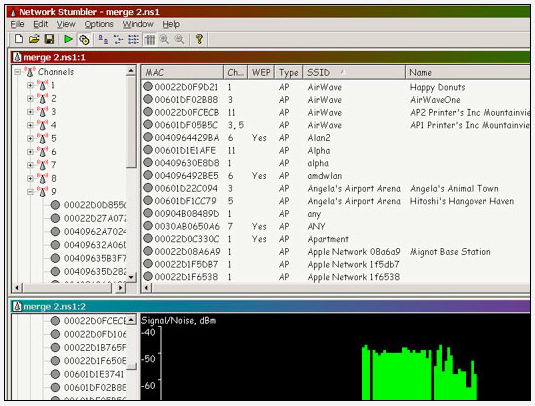Expand channel 8 in the tree
This screenshot has width=535, height=406.
30,178
